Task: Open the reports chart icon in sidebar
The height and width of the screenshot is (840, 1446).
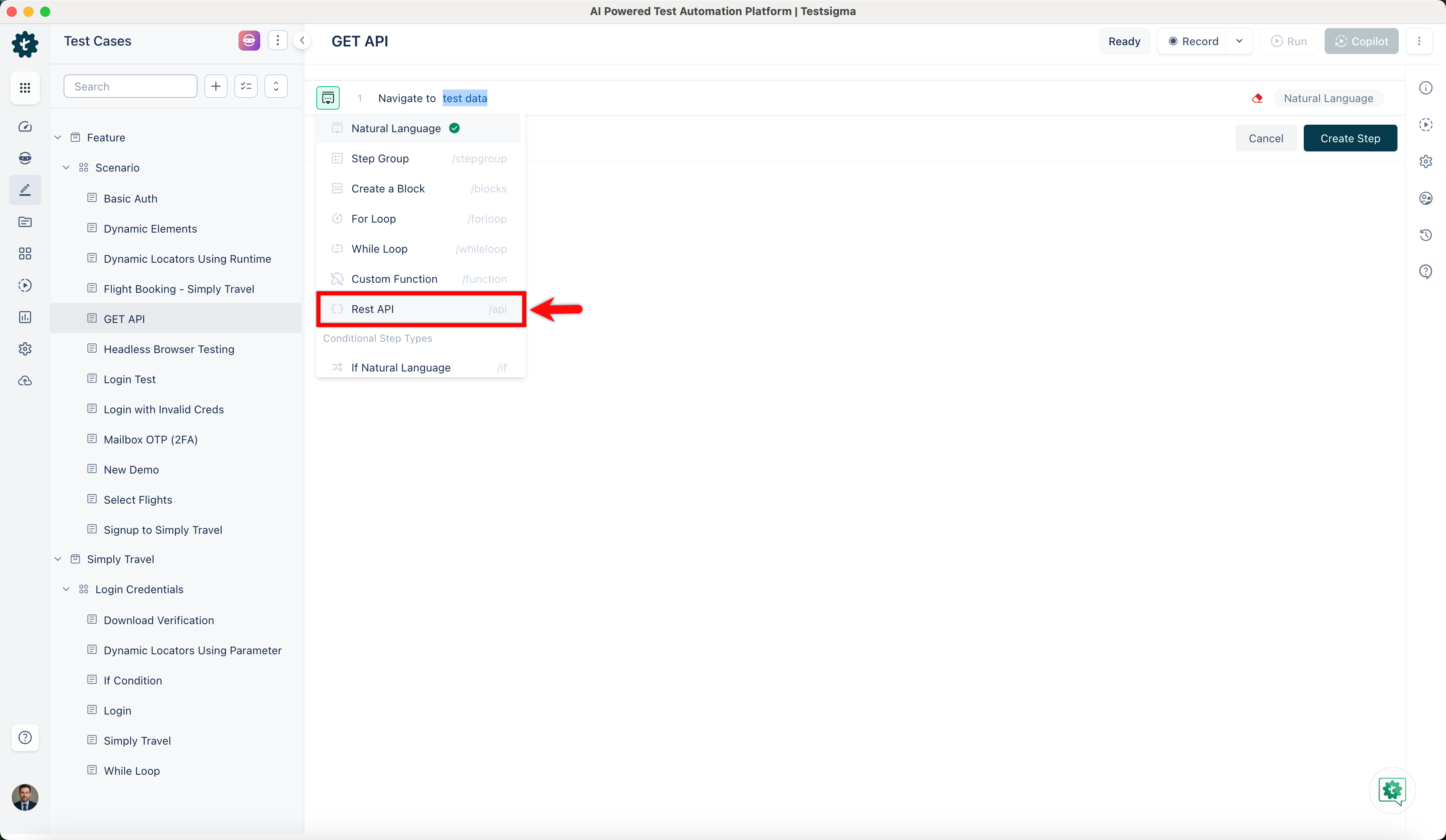Action: pos(25,317)
